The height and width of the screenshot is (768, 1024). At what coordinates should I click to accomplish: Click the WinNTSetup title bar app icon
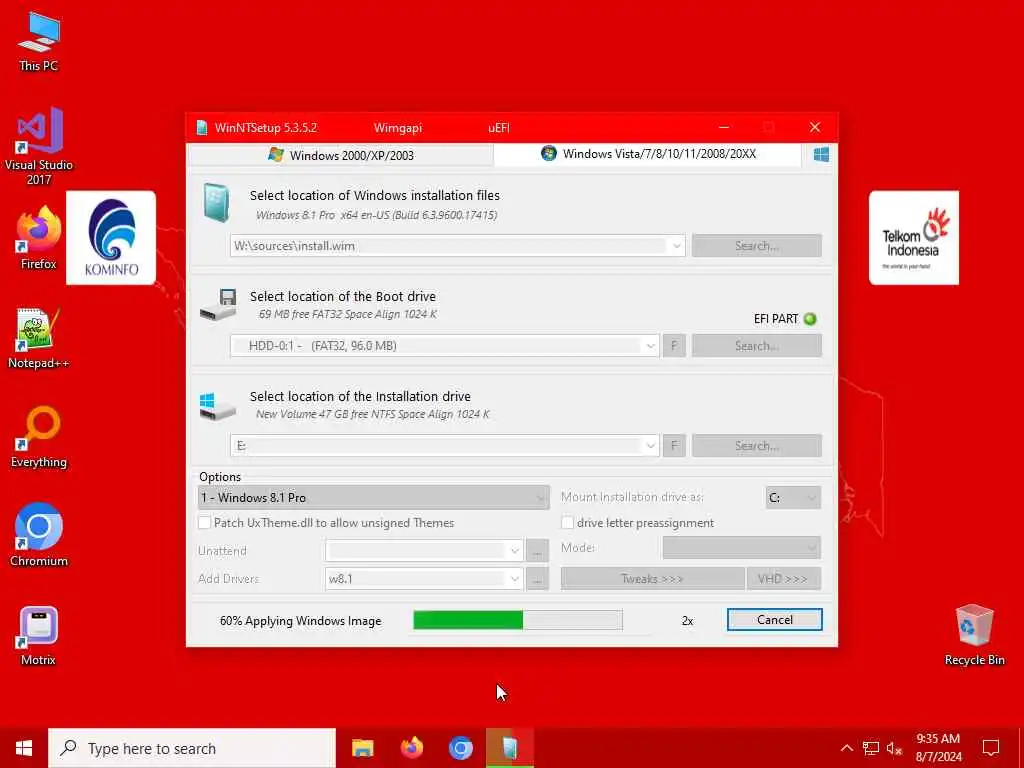point(202,127)
